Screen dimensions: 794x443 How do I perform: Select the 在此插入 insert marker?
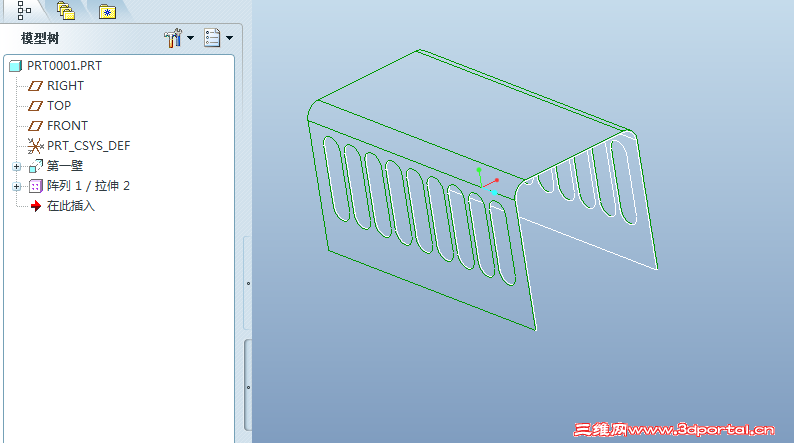pyautogui.click(x=71, y=206)
